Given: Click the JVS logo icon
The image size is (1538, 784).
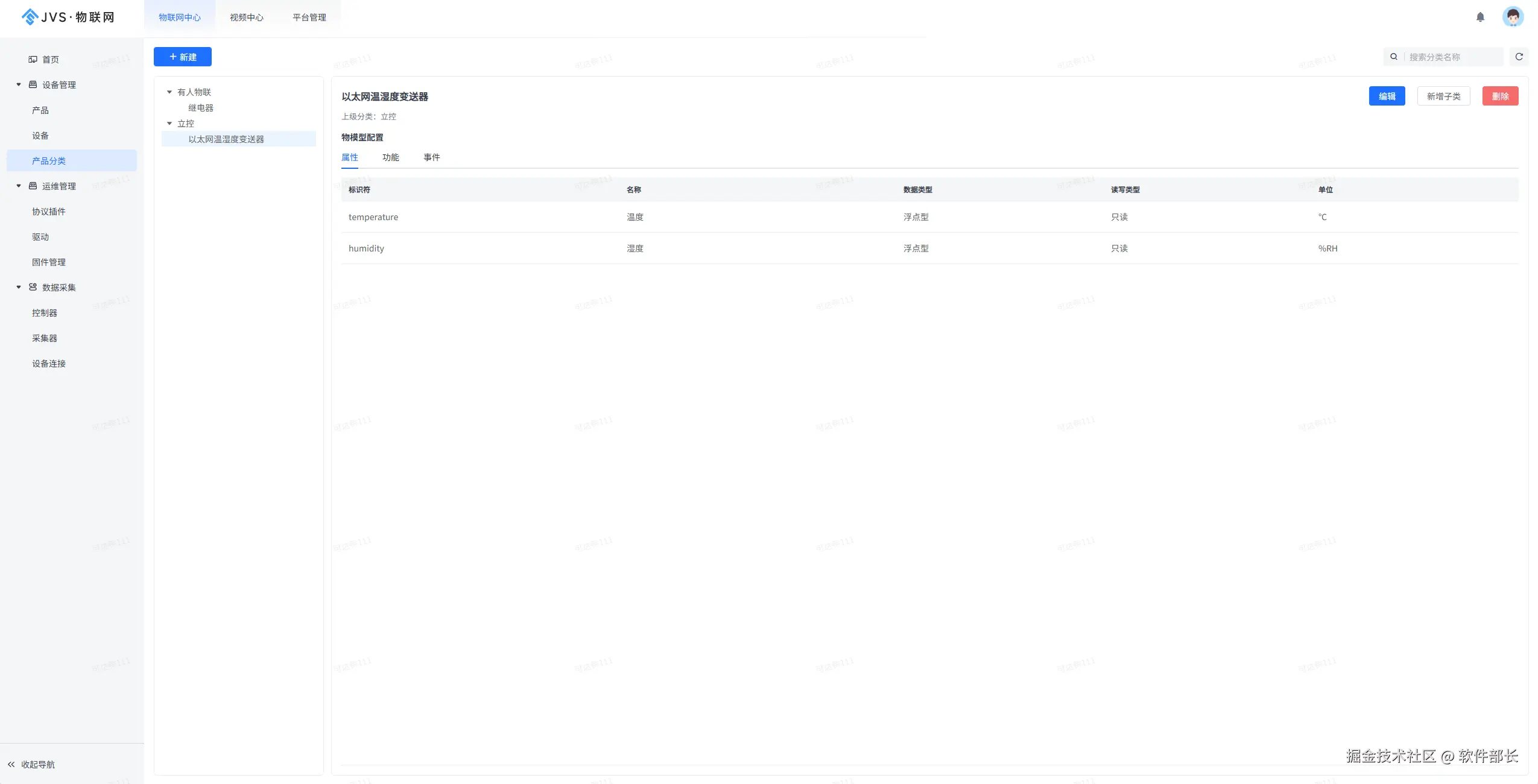Looking at the screenshot, I should click(29, 17).
